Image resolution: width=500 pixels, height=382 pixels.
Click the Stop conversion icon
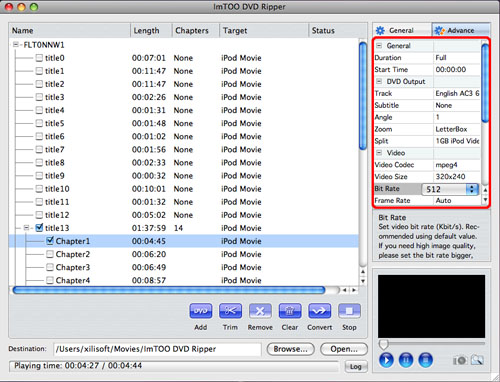coord(349,311)
